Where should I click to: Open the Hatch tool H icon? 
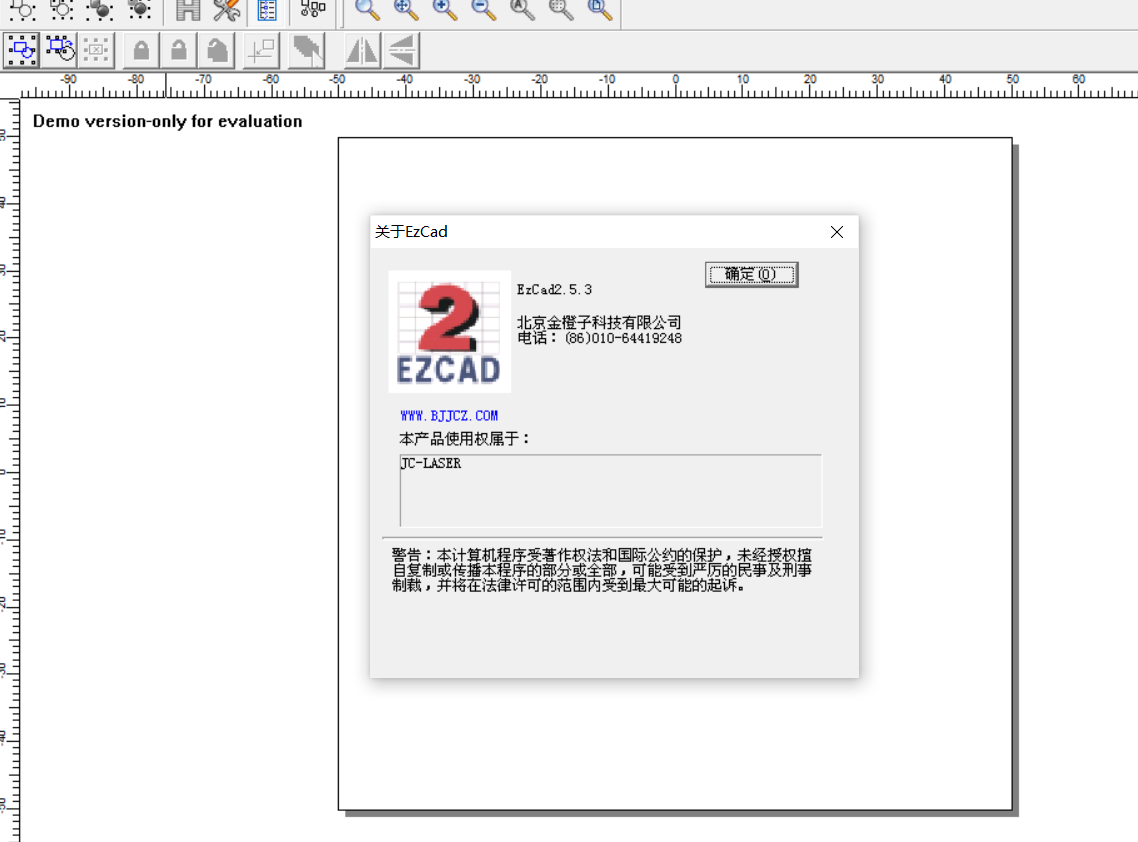[188, 9]
